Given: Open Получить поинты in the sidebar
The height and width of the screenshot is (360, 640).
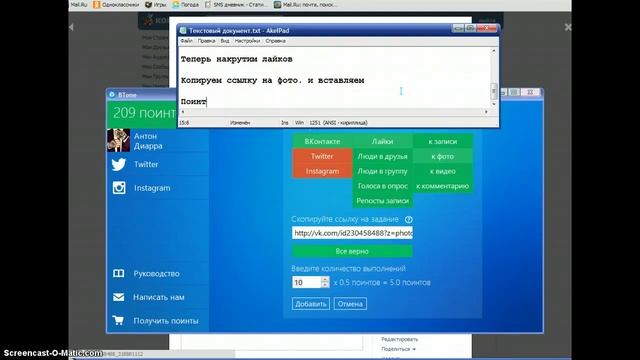Looking at the screenshot, I should tap(158, 321).
